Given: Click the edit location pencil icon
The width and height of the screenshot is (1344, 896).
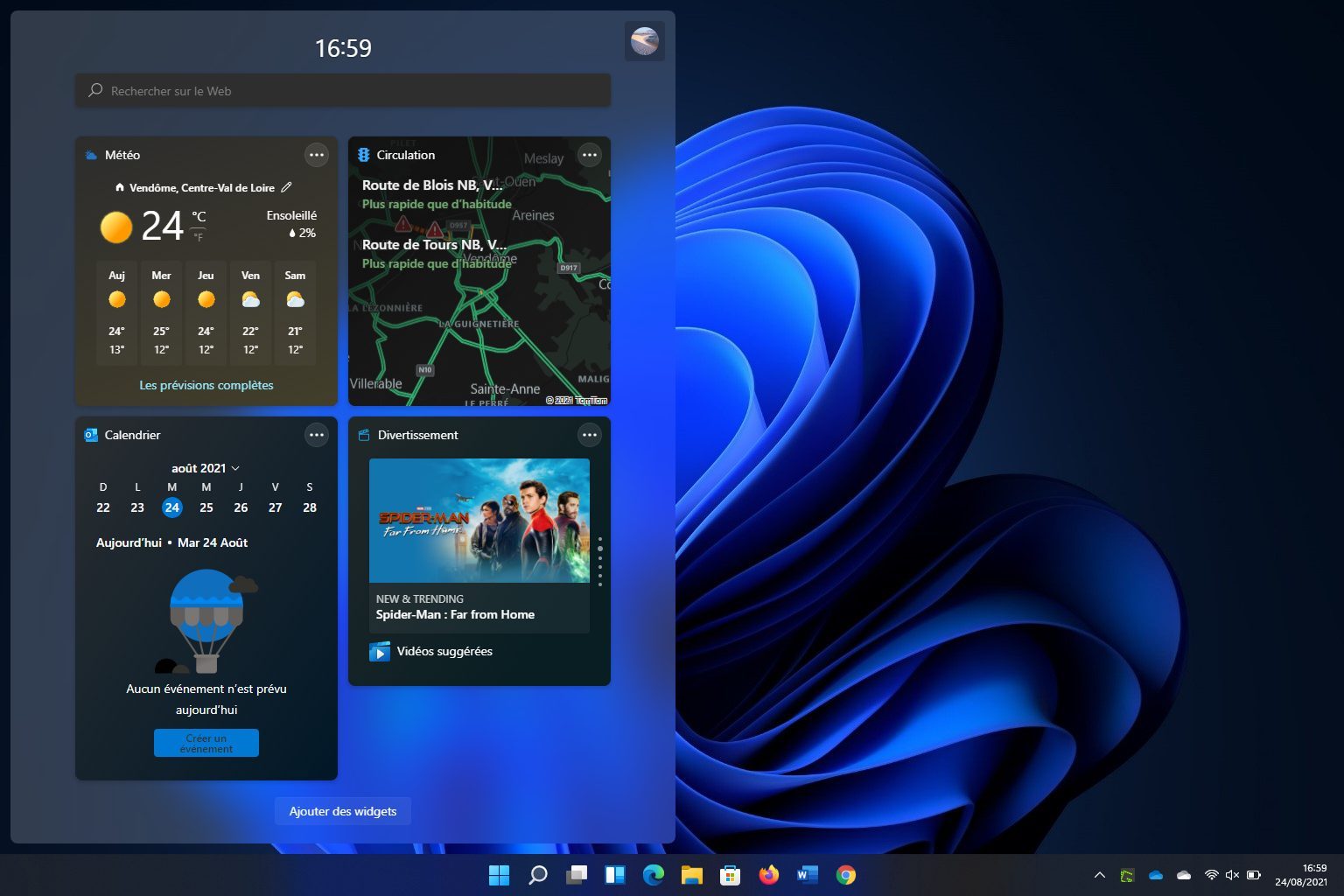Looking at the screenshot, I should (x=286, y=187).
